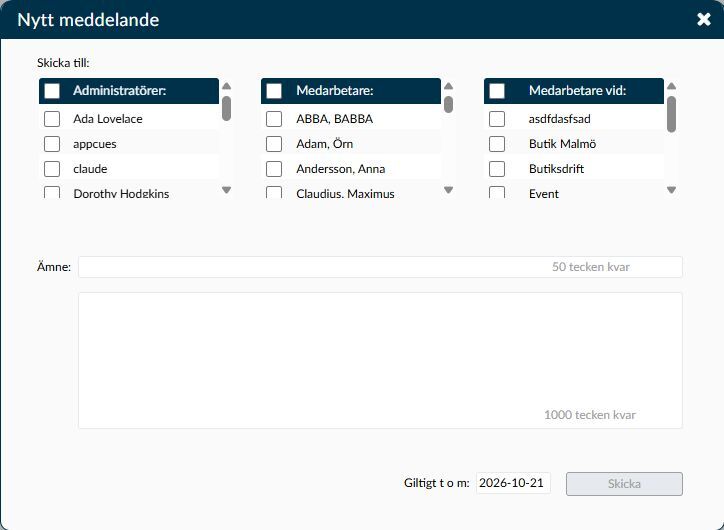
Task: Check the Butiksdrift checkbox
Action: [x=497, y=169]
